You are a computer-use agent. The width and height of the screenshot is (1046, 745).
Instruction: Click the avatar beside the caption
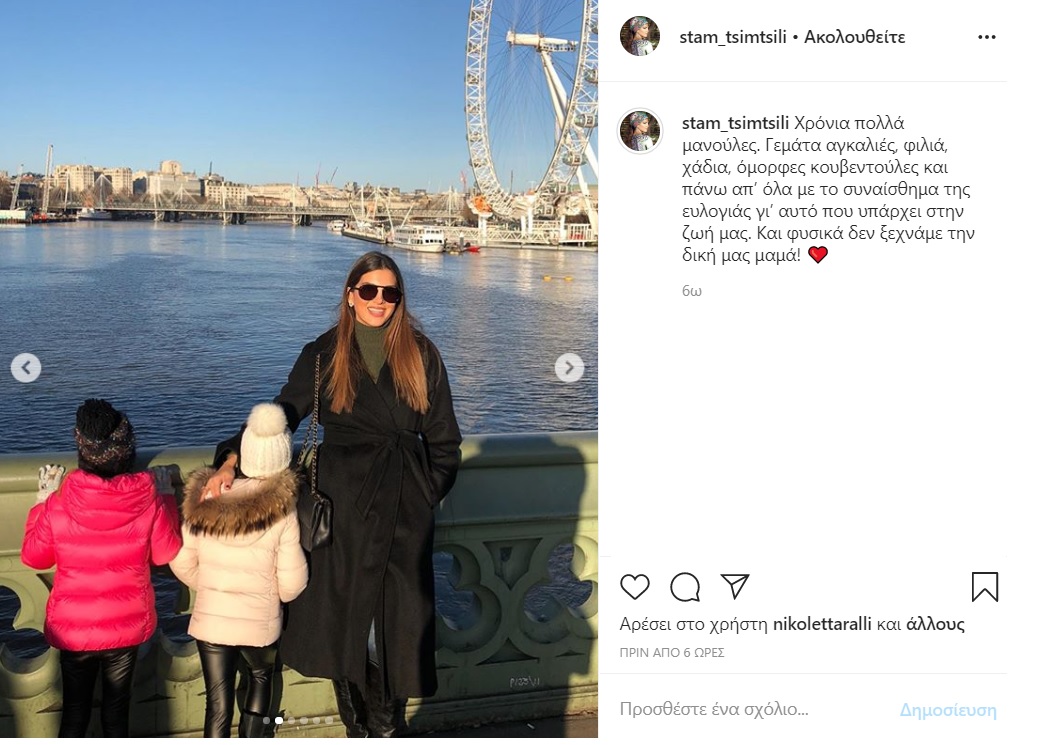click(640, 131)
